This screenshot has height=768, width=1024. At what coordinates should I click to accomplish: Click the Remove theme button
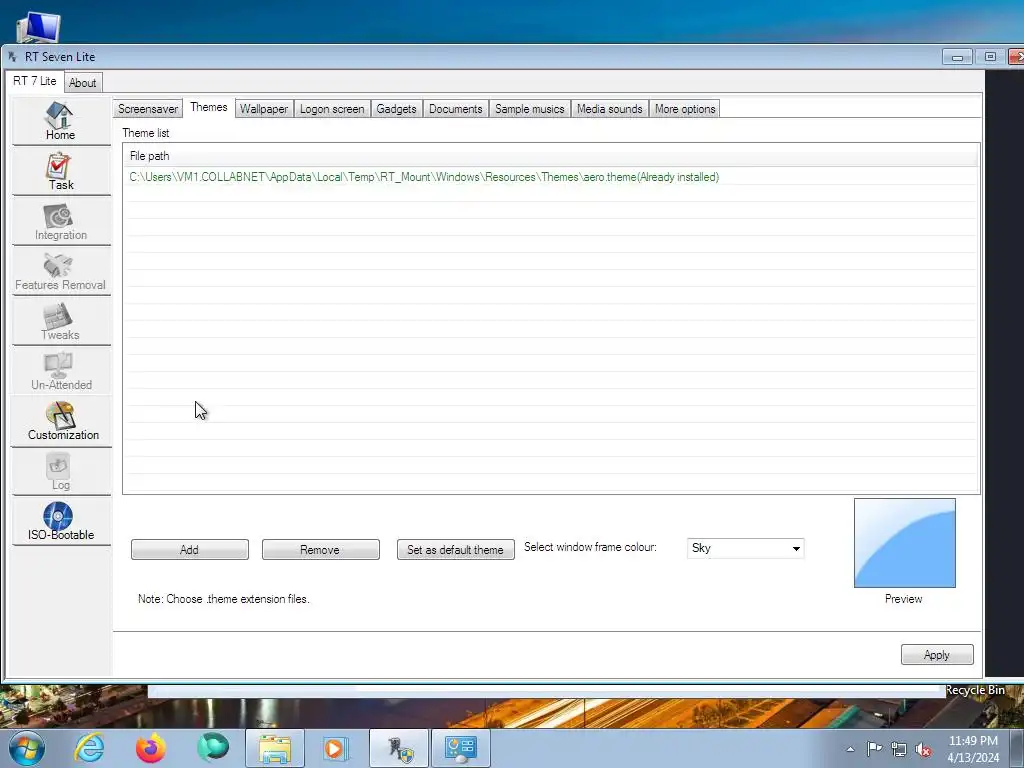(x=320, y=550)
